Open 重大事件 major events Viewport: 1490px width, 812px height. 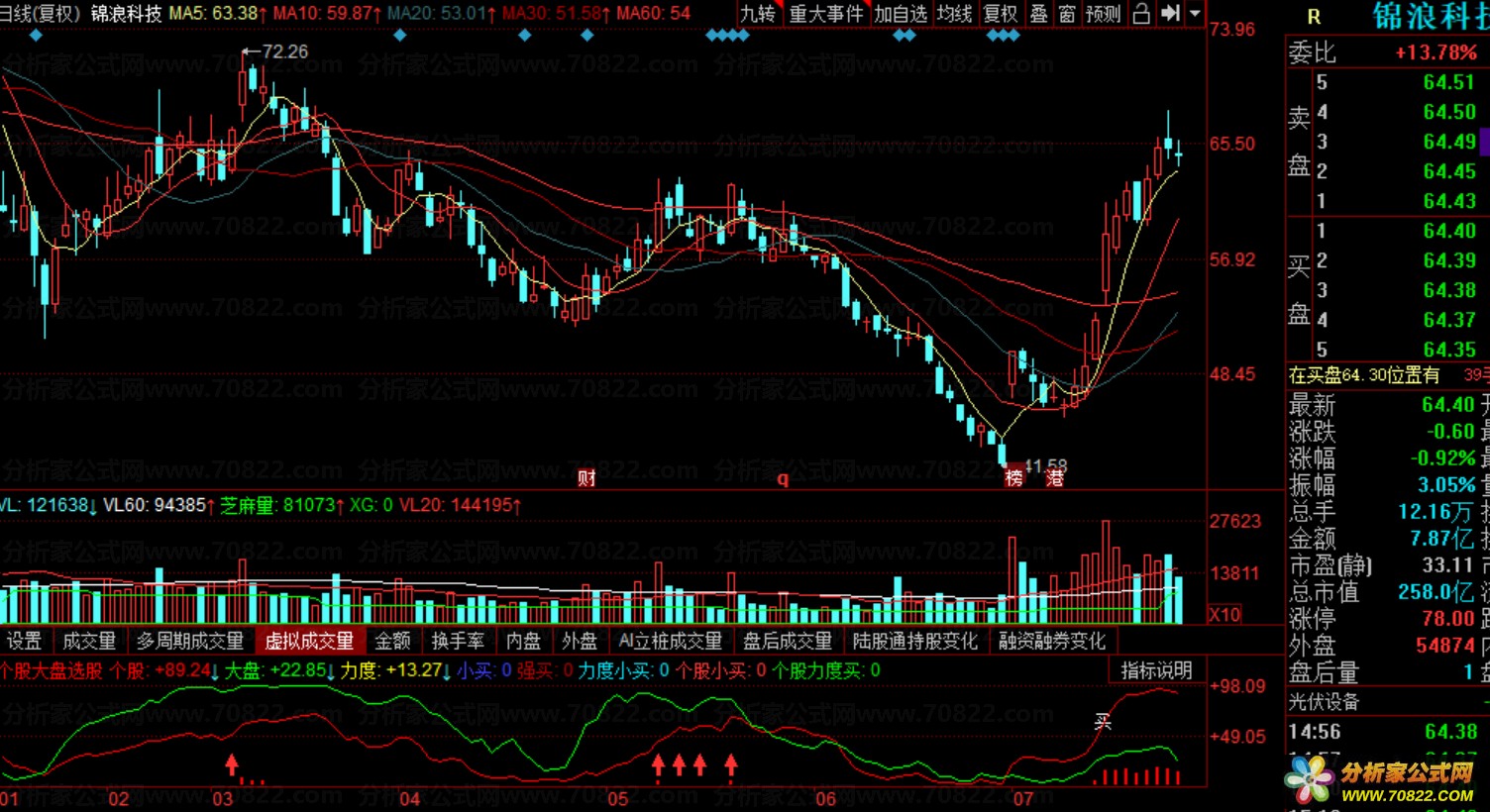click(826, 14)
